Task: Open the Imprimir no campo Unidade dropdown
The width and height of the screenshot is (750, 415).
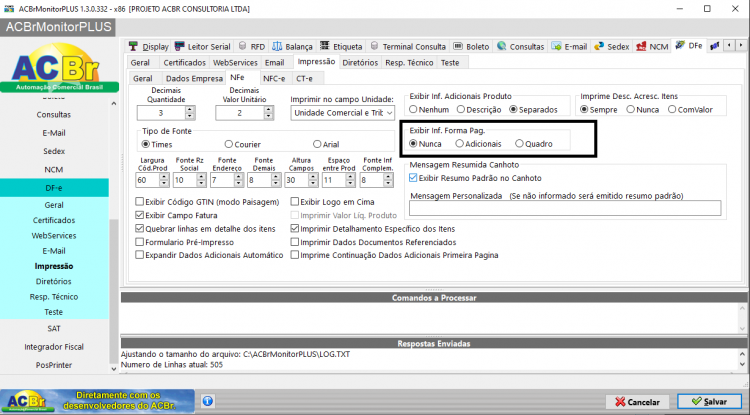Action: coord(342,113)
